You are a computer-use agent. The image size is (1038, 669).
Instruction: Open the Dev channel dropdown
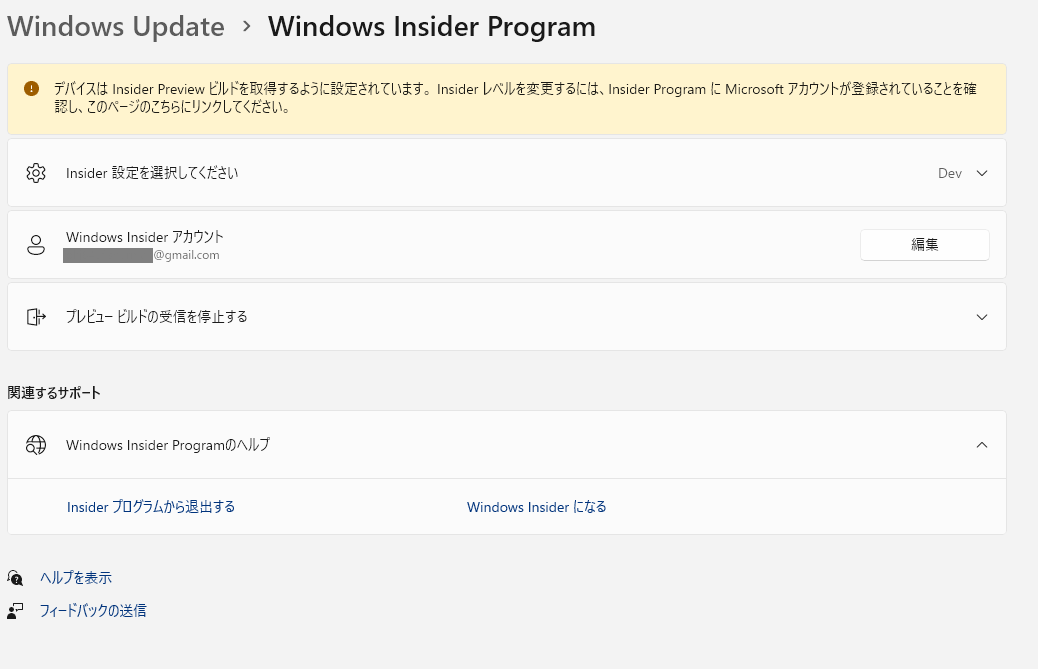coord(963,173)
